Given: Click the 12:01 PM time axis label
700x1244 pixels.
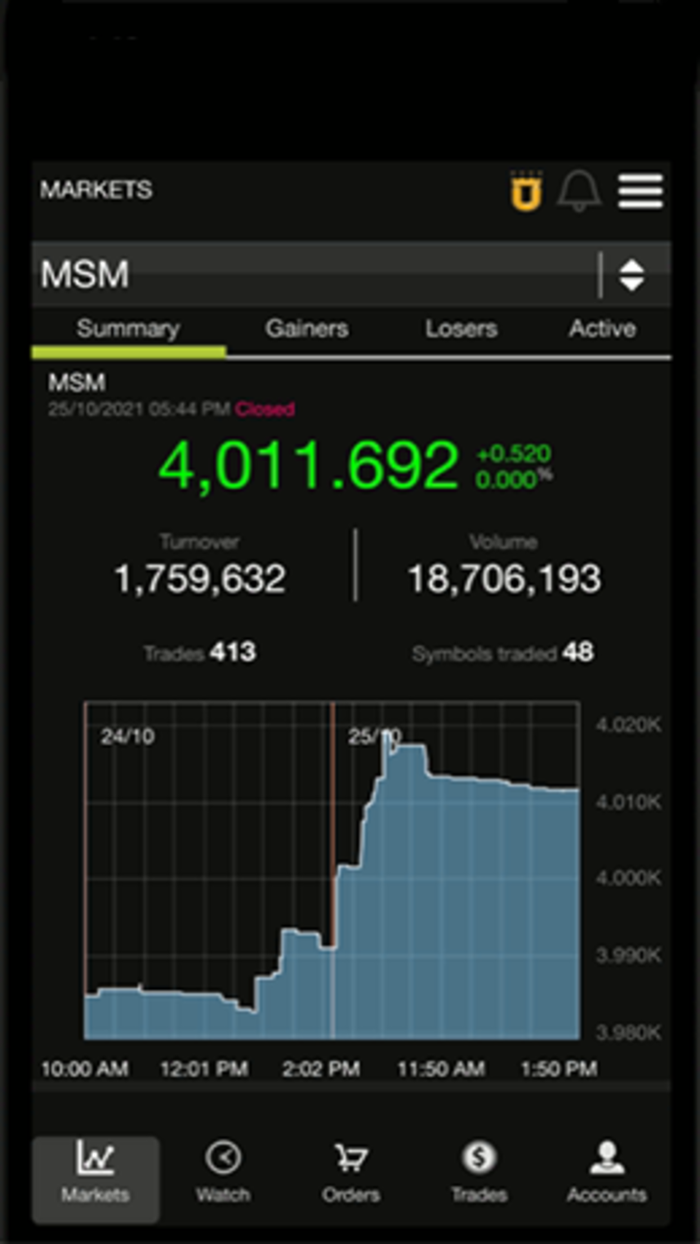Looking at the screenshot, I should pyautogui.click(x=204, y=1069).
